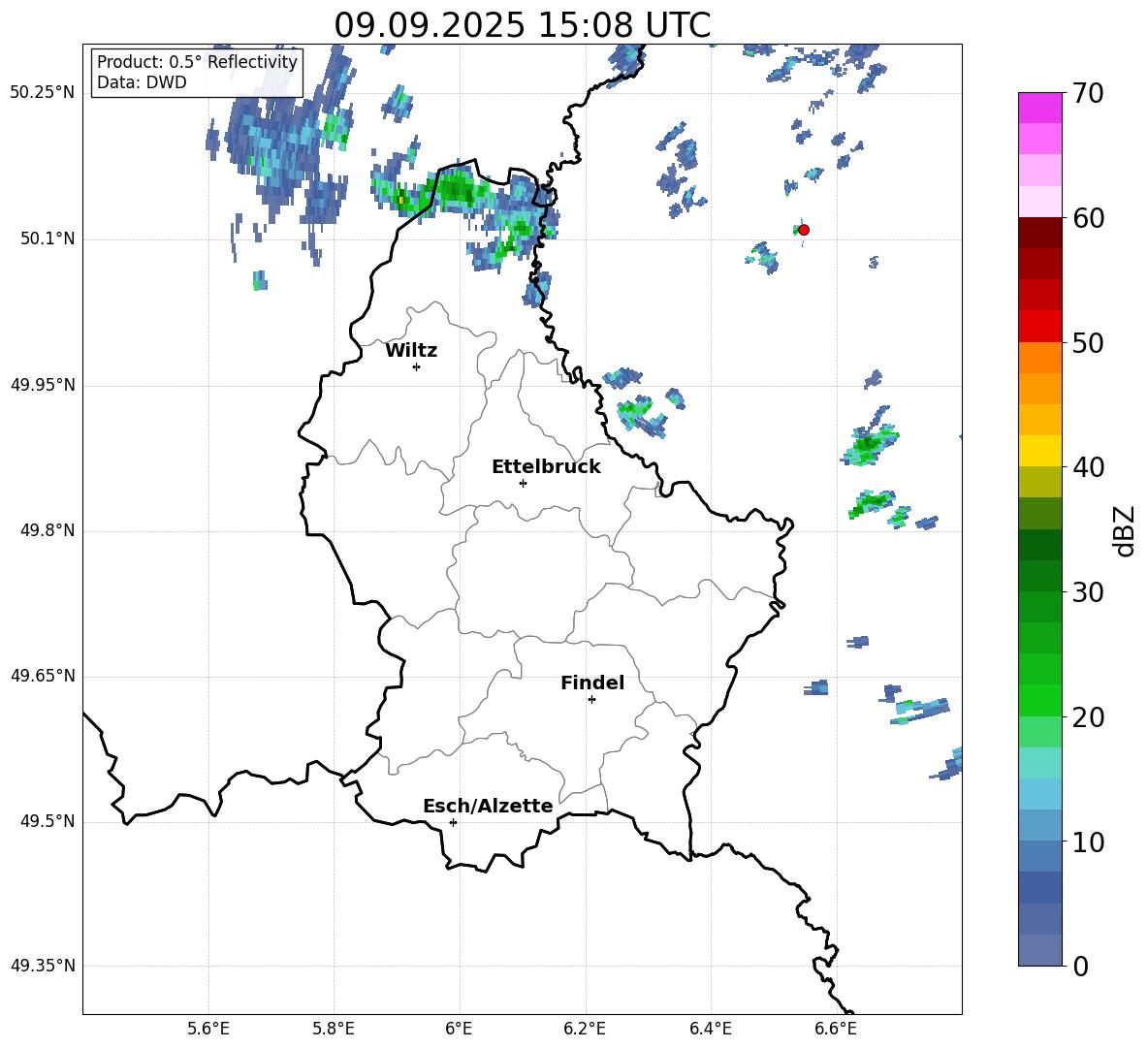The height and width of the screenshot is (1048, 1148).
Task: Click the yellow colorbar swatch above 40
Action: click(1040, 451)
